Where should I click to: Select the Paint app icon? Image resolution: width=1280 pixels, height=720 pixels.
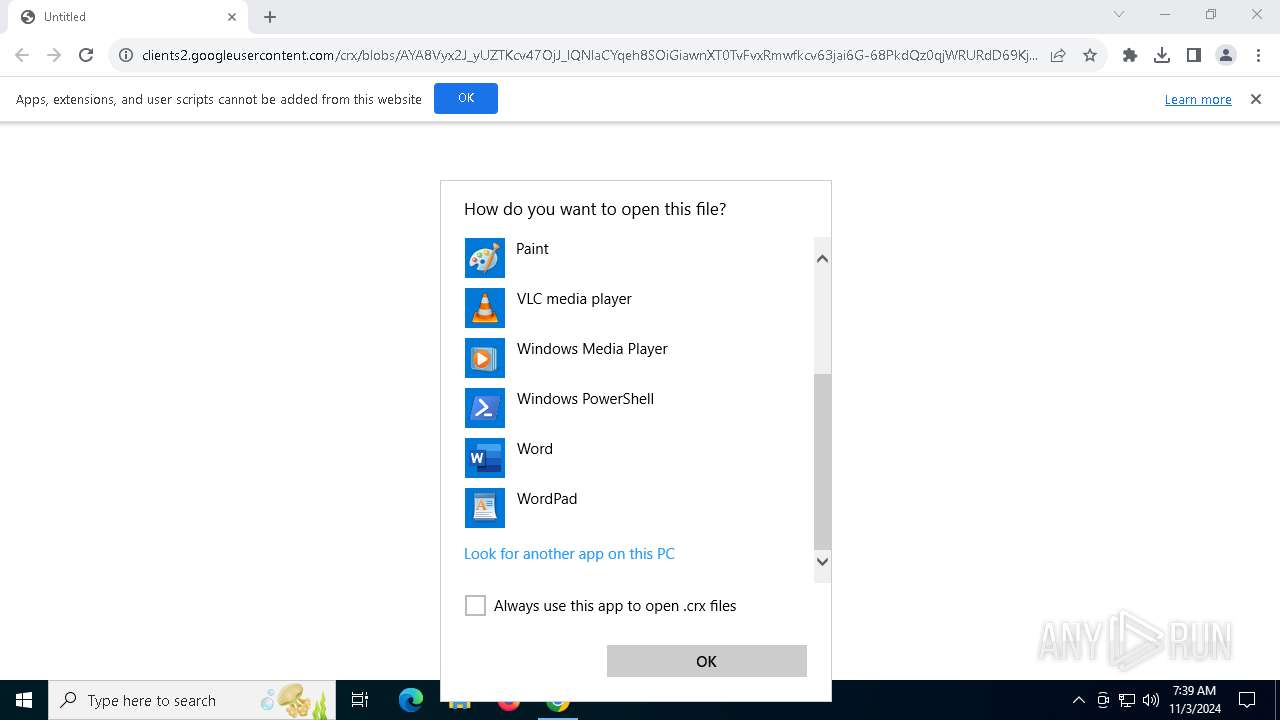(485, 258)
